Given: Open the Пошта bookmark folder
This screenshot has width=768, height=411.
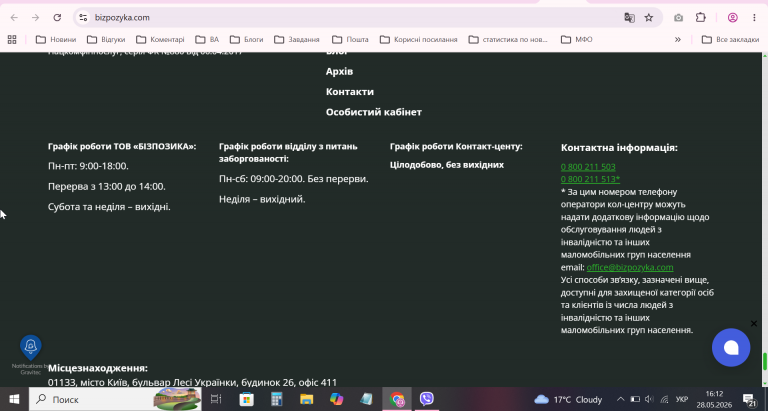Looking at the screenshot, I should pos(350,39).
